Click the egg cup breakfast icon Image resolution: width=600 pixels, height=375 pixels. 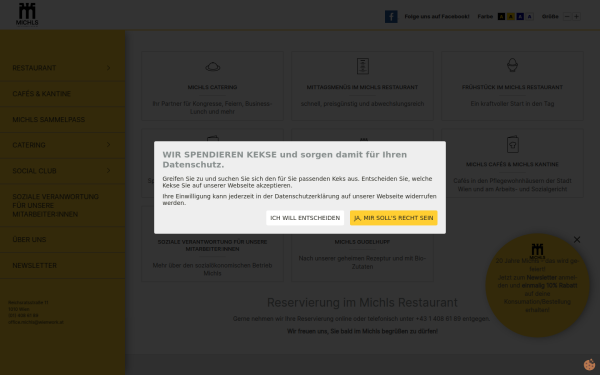(x=512, y=65)
